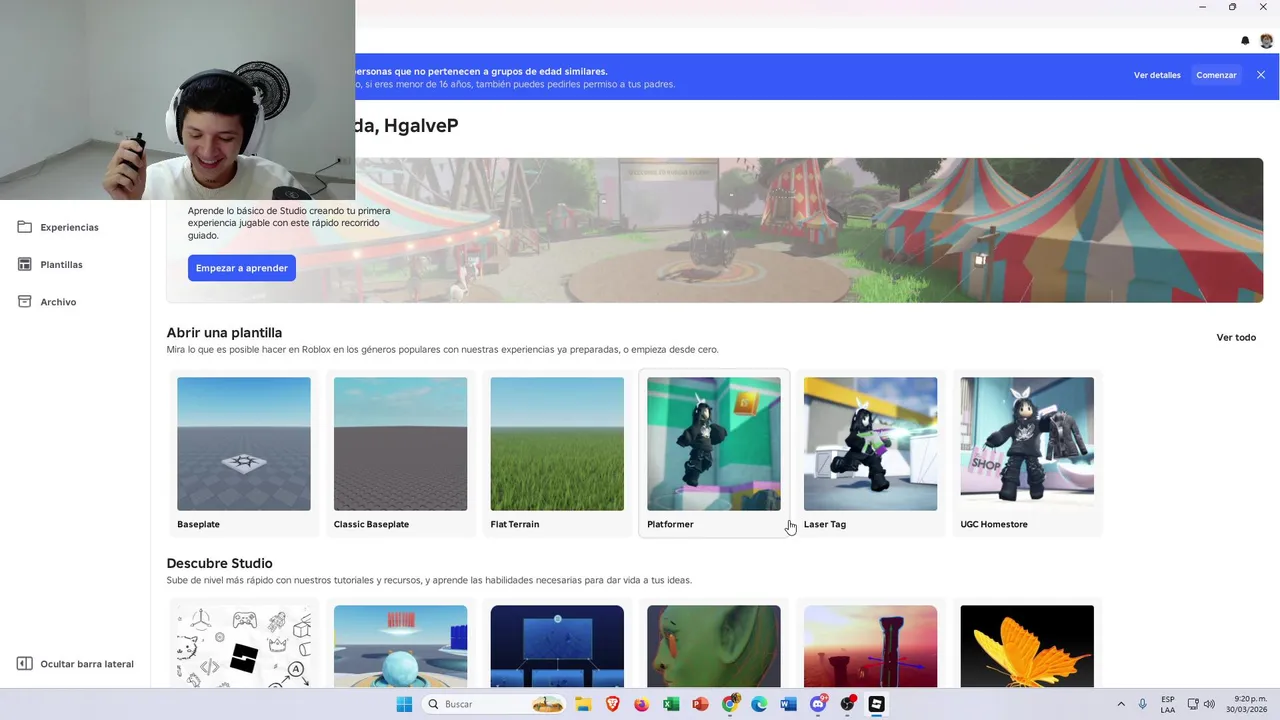Open the network icon in system tray
1280x720 pixels.
[1193, 704]
